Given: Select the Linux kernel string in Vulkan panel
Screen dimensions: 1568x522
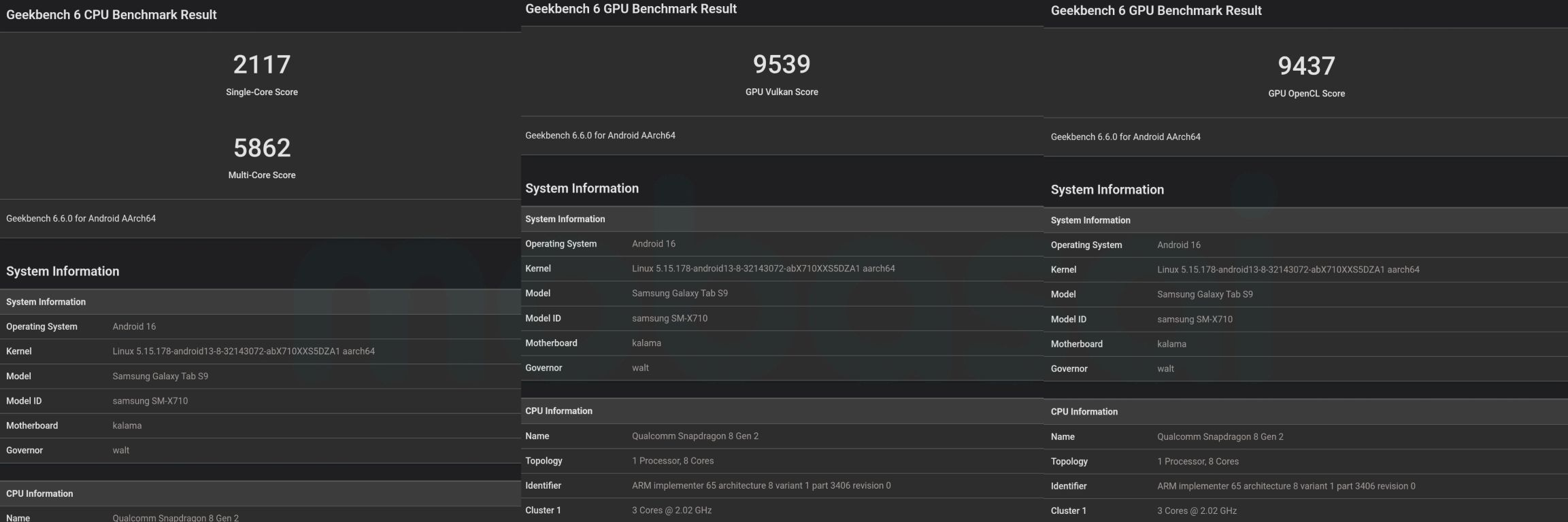Looking at the screenshot, I should click(x=763, y=268).
